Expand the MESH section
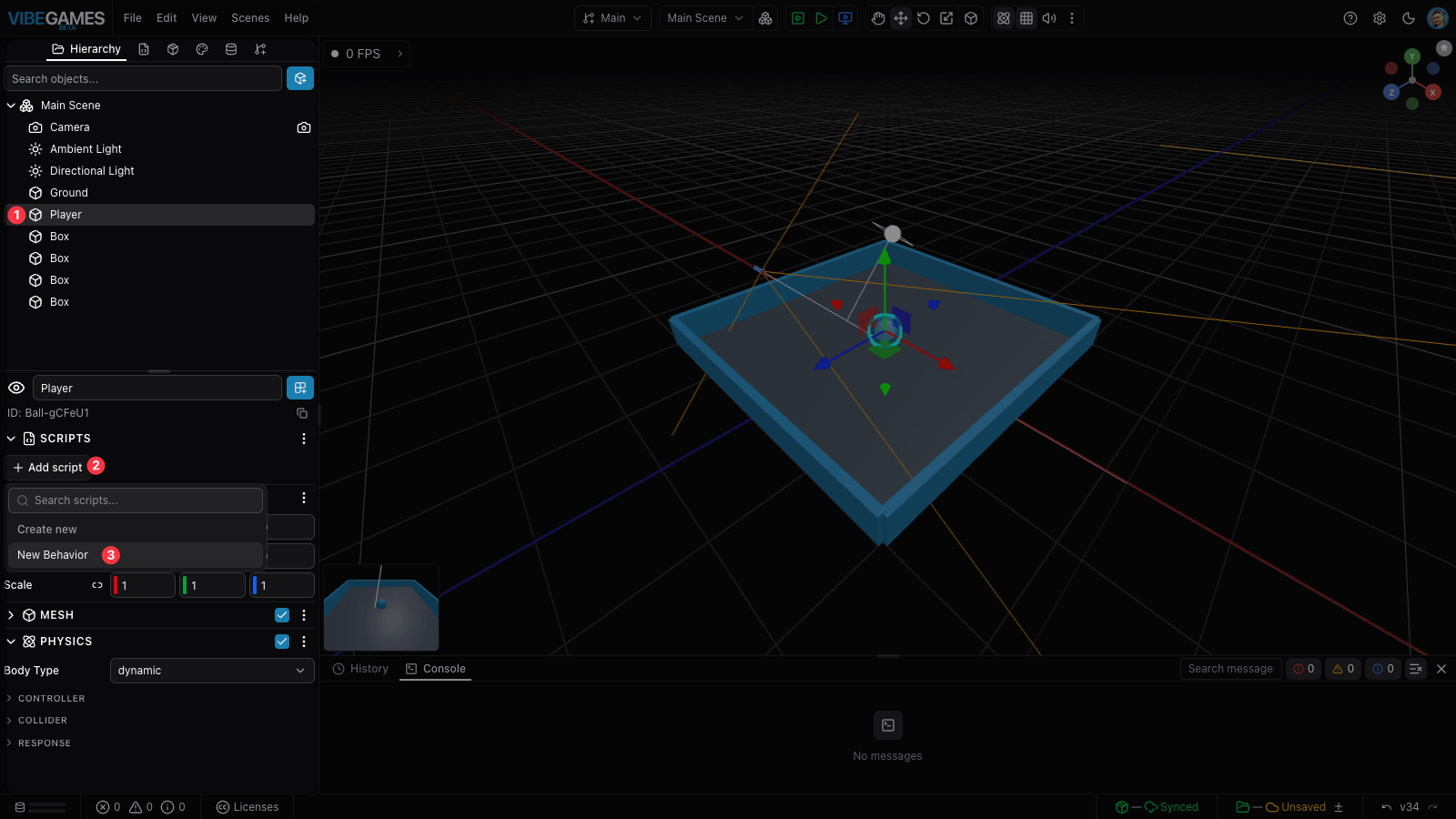The height and width of the screenshot is (819, 1456). 11,615
